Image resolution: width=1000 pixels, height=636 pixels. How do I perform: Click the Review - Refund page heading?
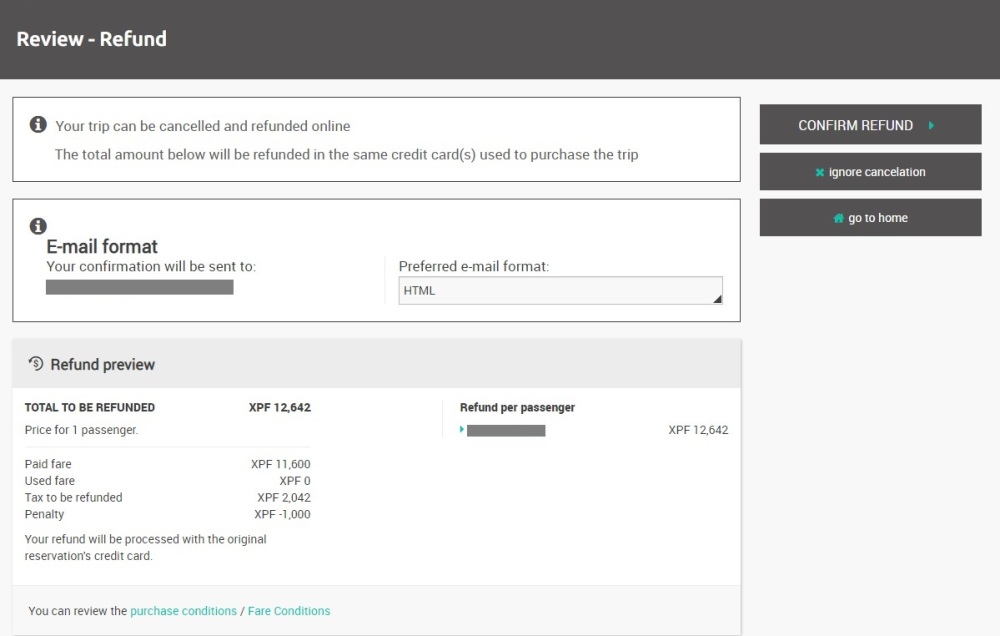coord(91,39)
